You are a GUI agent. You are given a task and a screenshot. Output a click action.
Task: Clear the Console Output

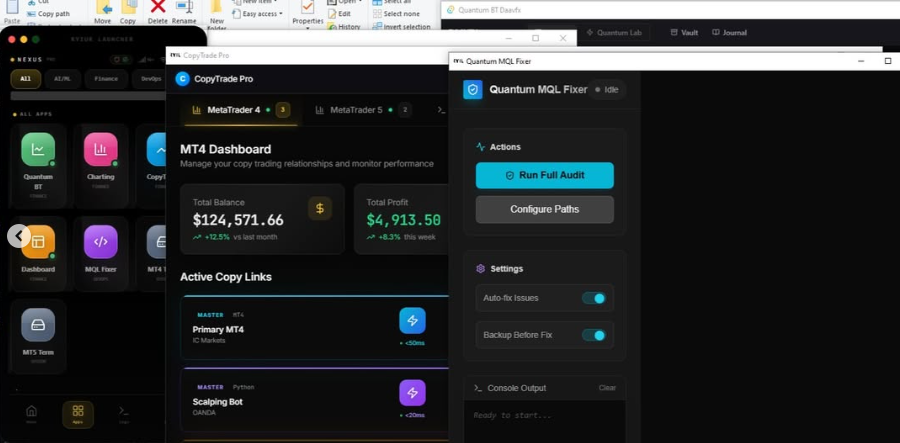[x=607, y=388]
